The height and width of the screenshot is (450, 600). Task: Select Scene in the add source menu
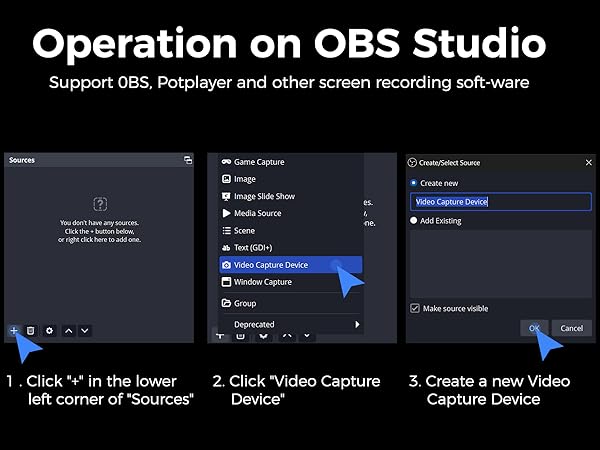point(291,231)
